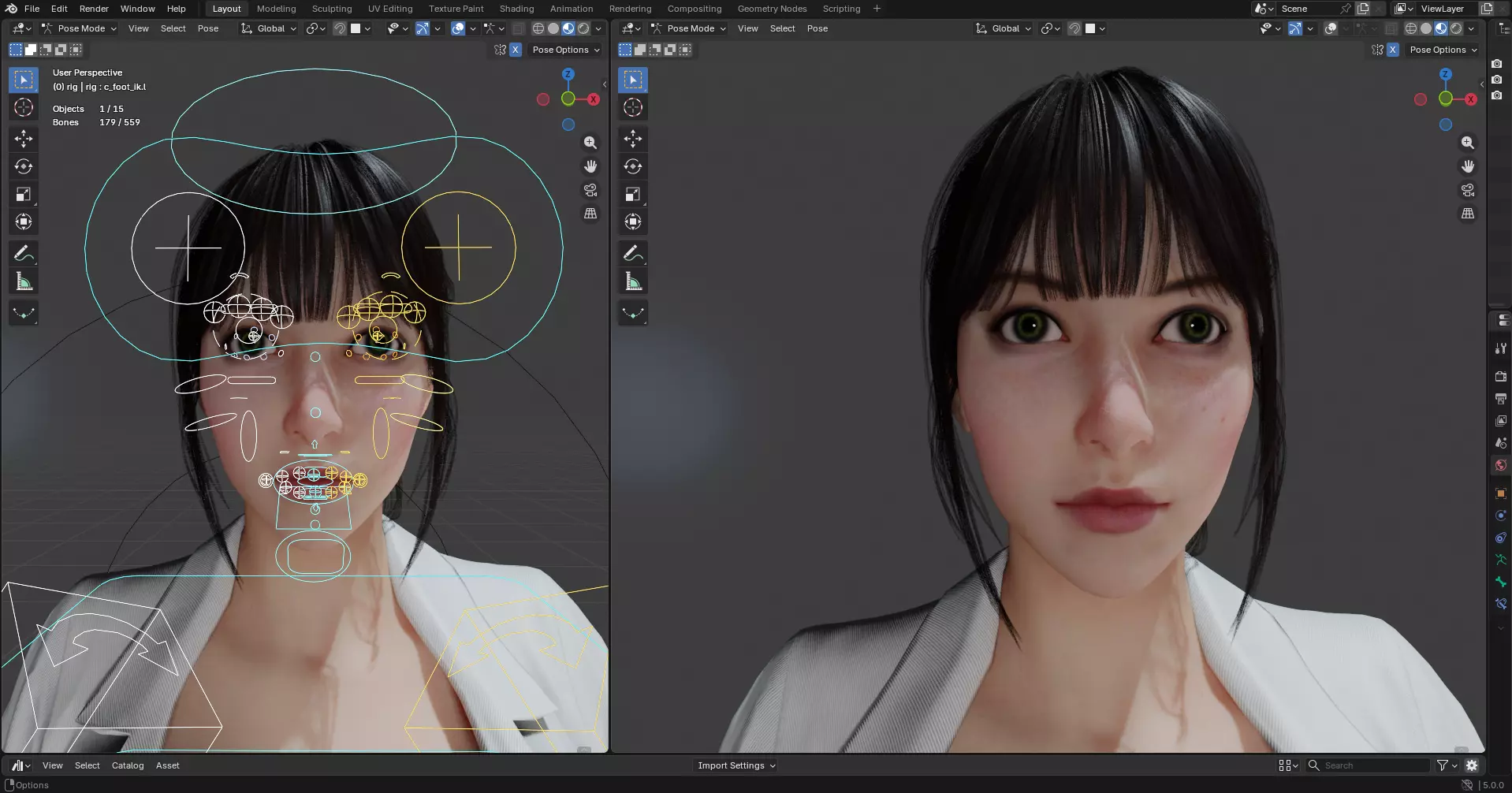Select the Annotate tool in left viewport
This screenshot has width=1512, height=793.
pos(24,254)
